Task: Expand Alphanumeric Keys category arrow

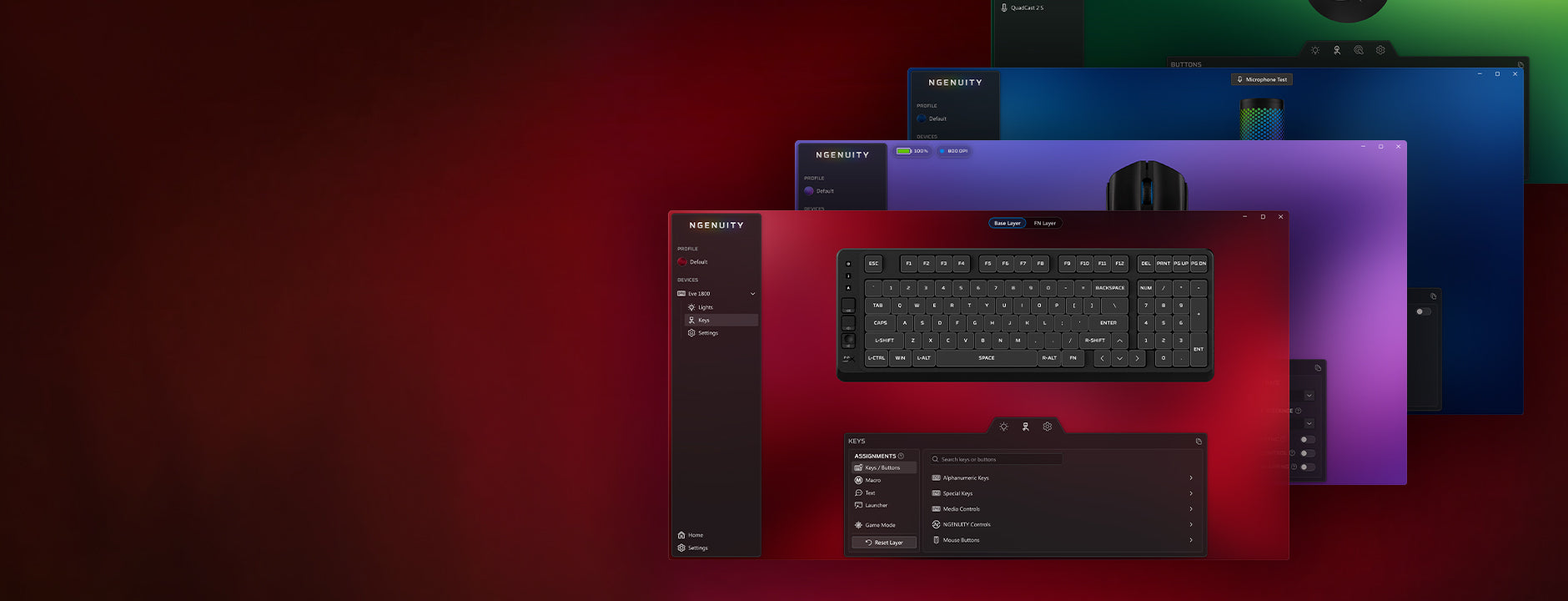Action: [1191, 478]
